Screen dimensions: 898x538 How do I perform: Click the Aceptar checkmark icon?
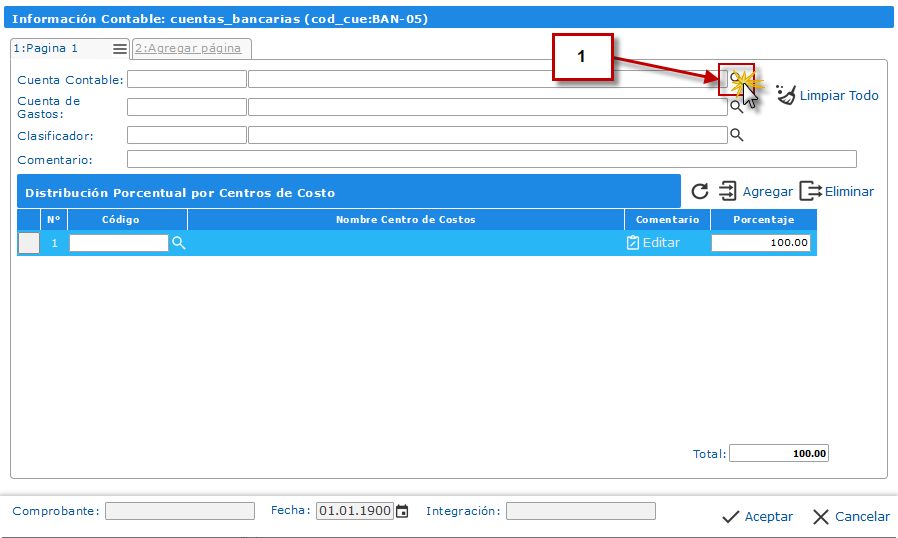click(730, 517)
